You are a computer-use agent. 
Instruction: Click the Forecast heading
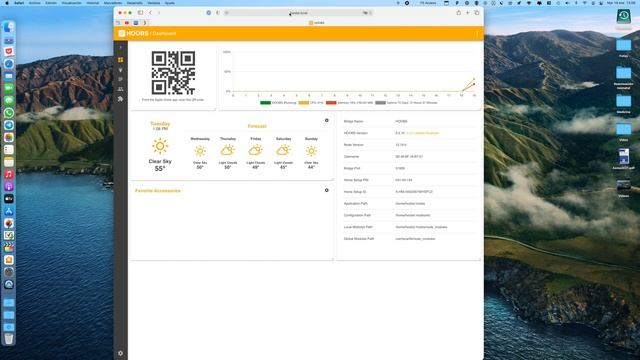coord(257,126)
